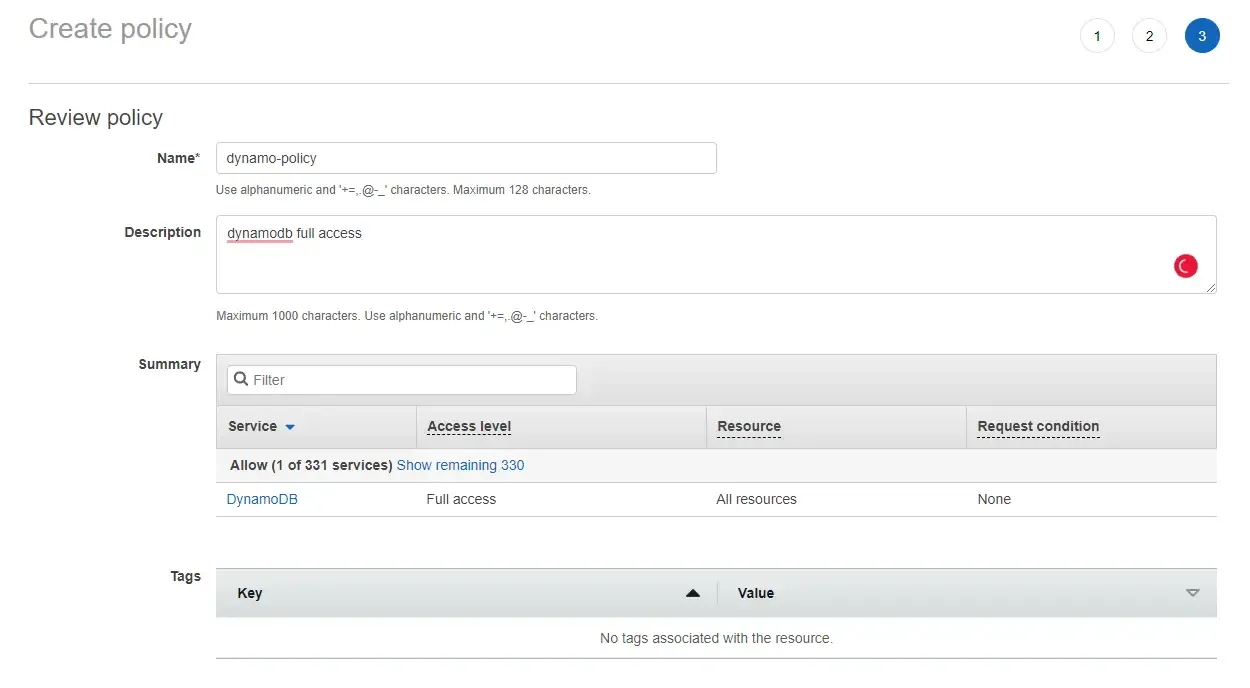Click the Request condition column header
Screen dimensions: 1250x688
coord(1037,426)
